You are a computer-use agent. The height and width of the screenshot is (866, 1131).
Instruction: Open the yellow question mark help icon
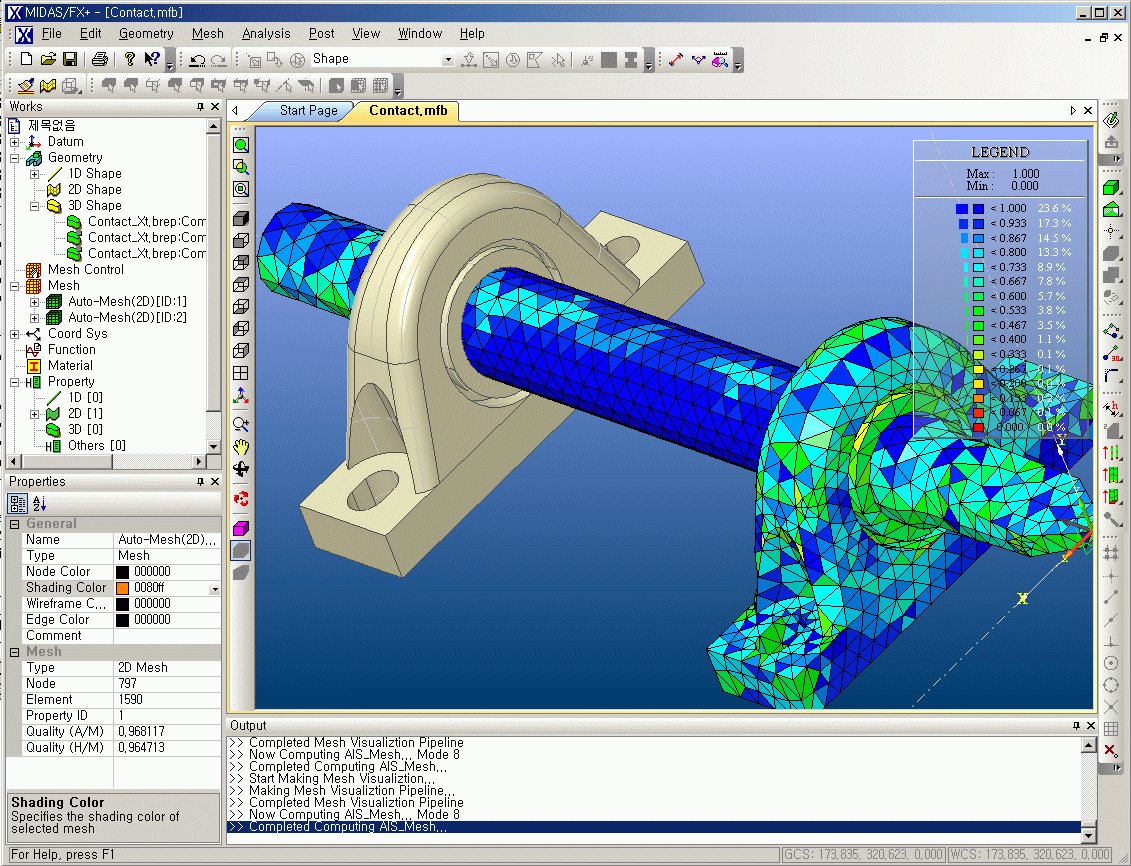point(130,59)
